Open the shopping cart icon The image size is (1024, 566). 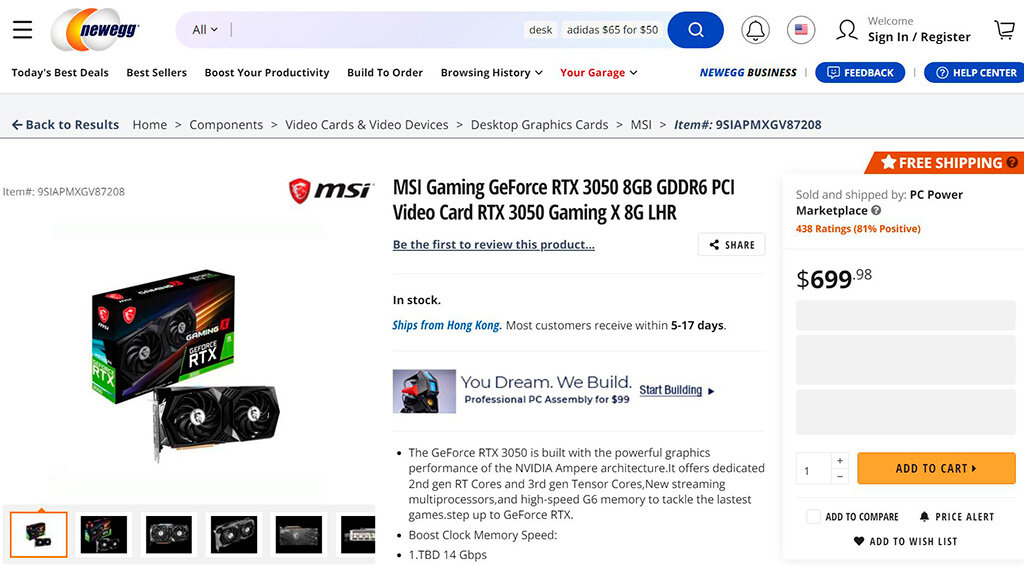click(1004, 29)
